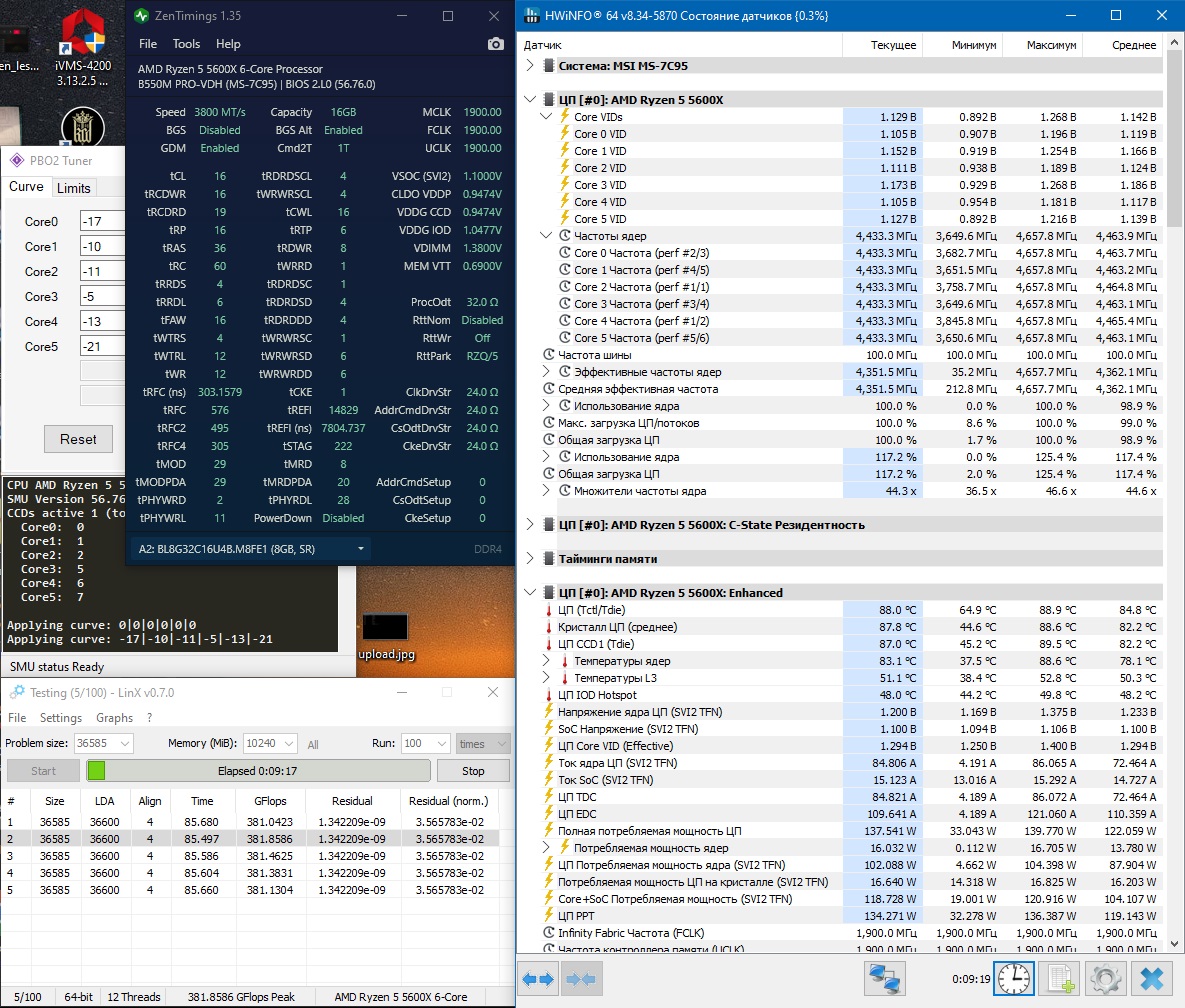Open ZenTimings memory module dropdown
Screen dimensions: 1185x1008
[251, 549]
